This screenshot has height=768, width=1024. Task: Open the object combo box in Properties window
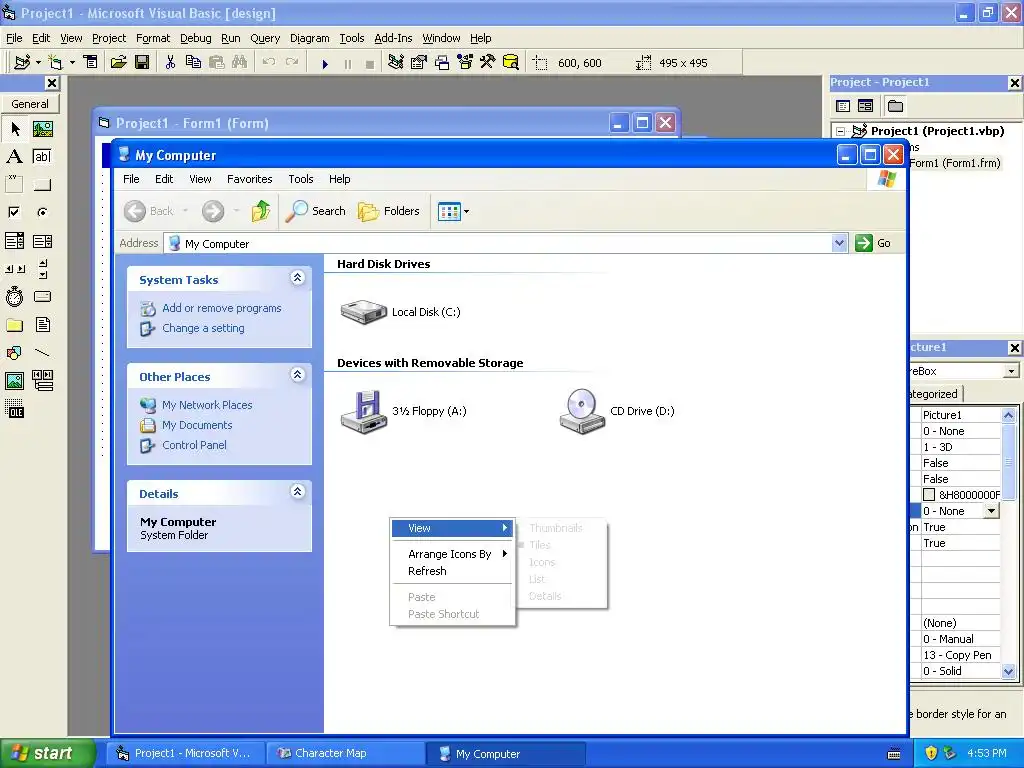(1011, 371)
